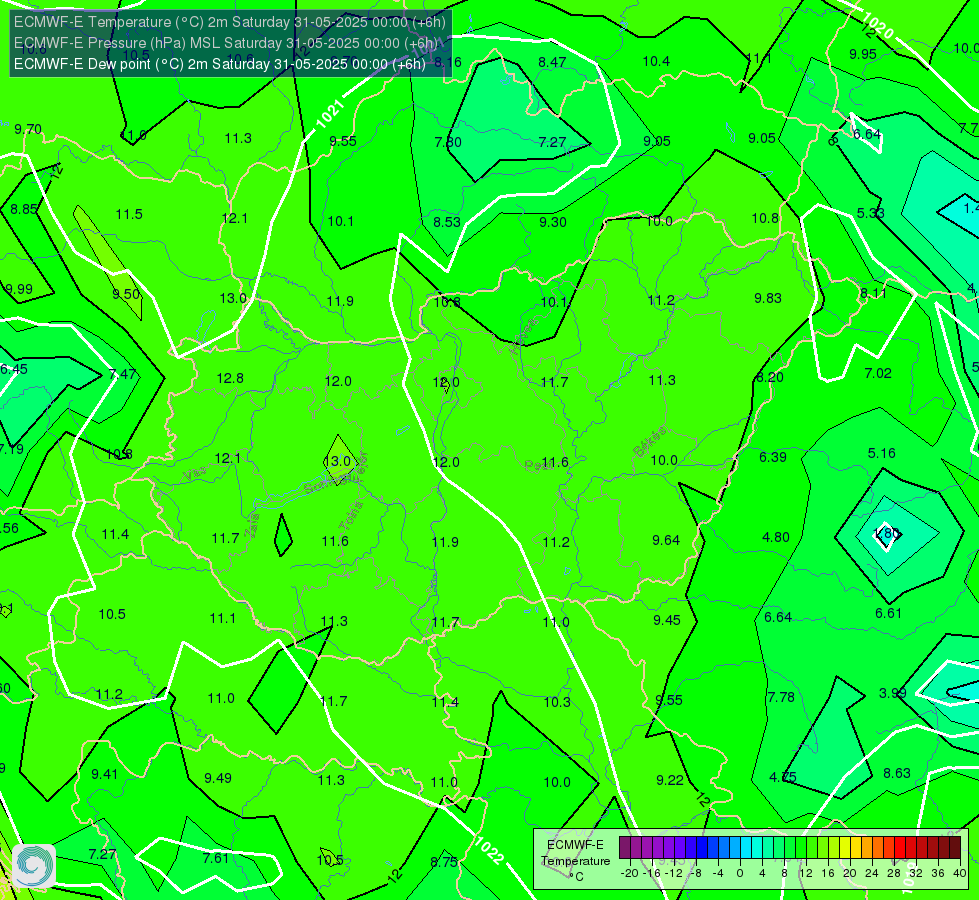979x900 pixels.
Task: Click the map value 8.47
Action: click(553, 62)
